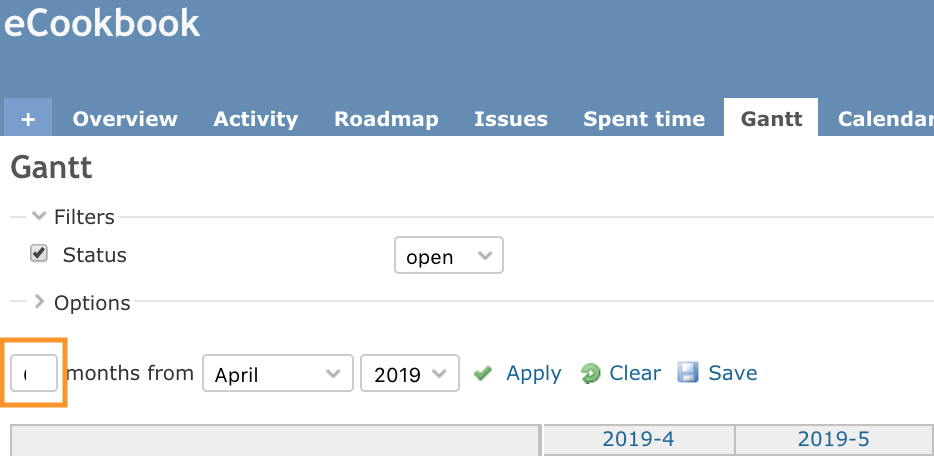Open the year dropdown showing 2019
Screen dimensions: 934x456
click(410, 373)
